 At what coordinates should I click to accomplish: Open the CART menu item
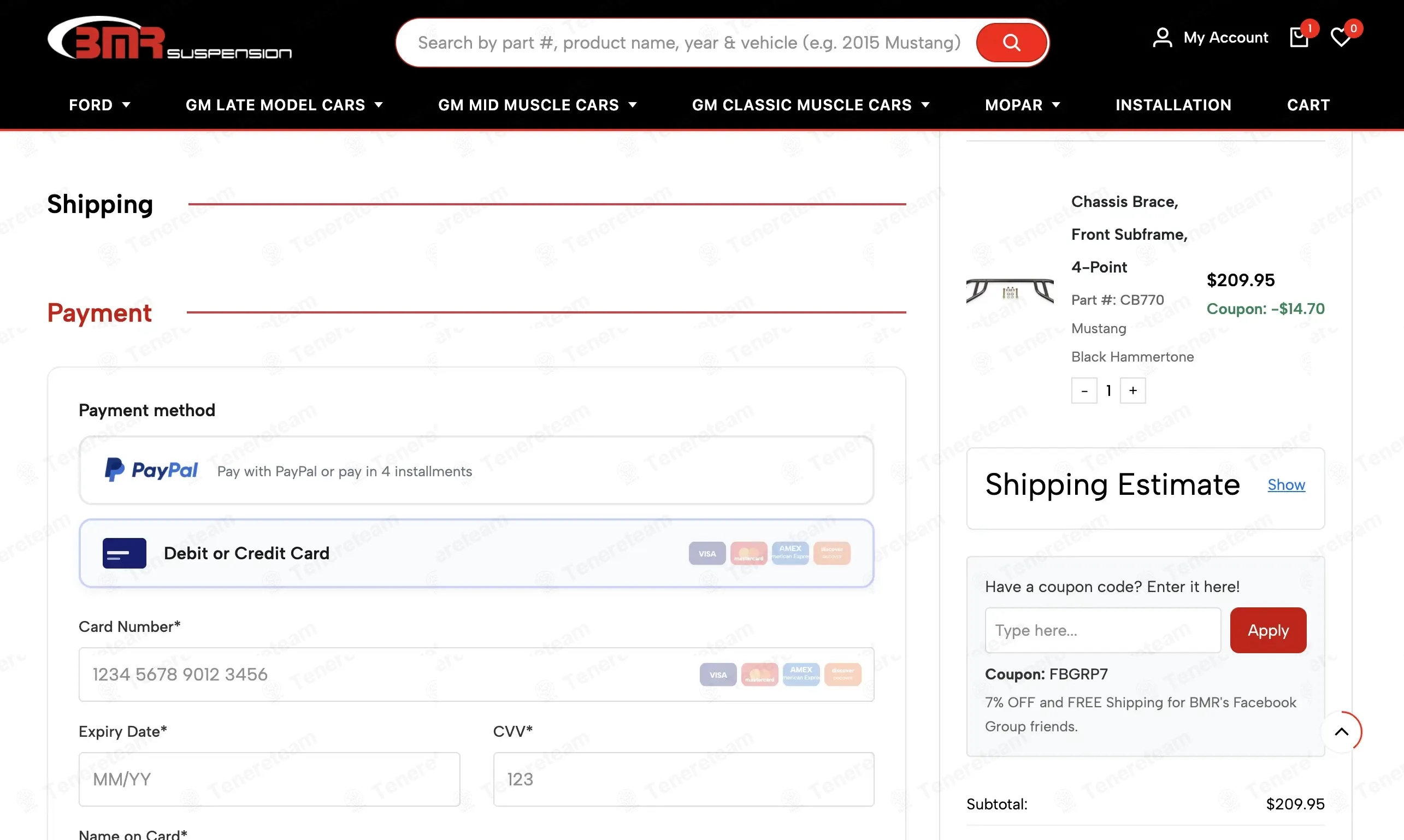(1308, 105)
